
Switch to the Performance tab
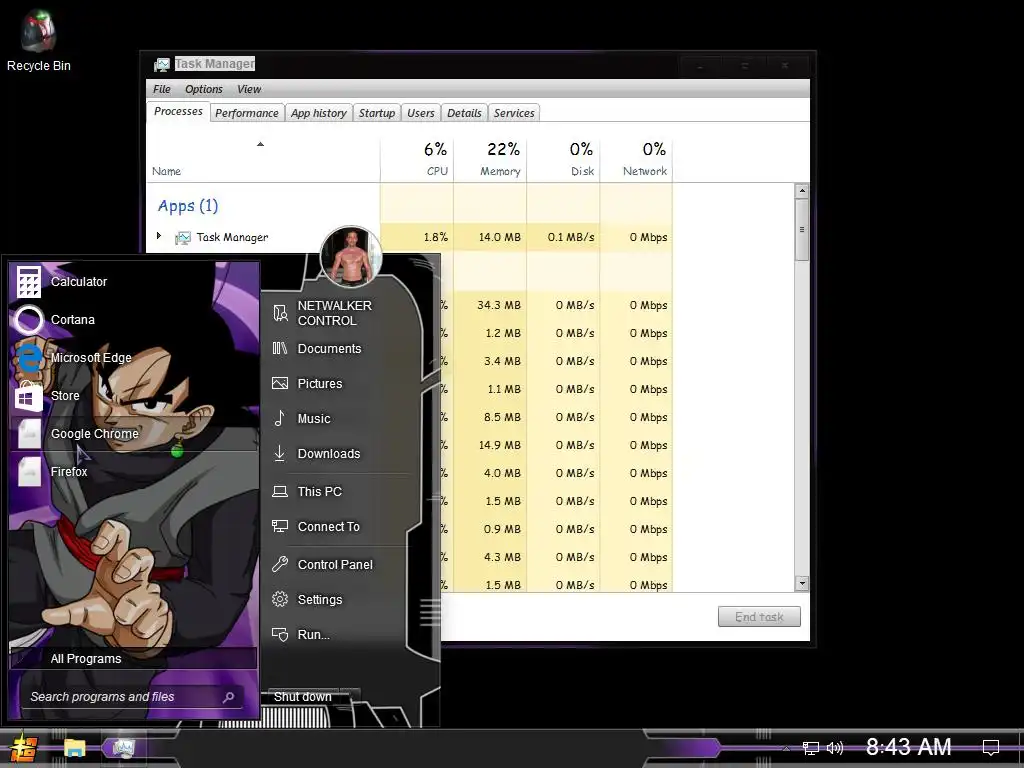[247, 113]
